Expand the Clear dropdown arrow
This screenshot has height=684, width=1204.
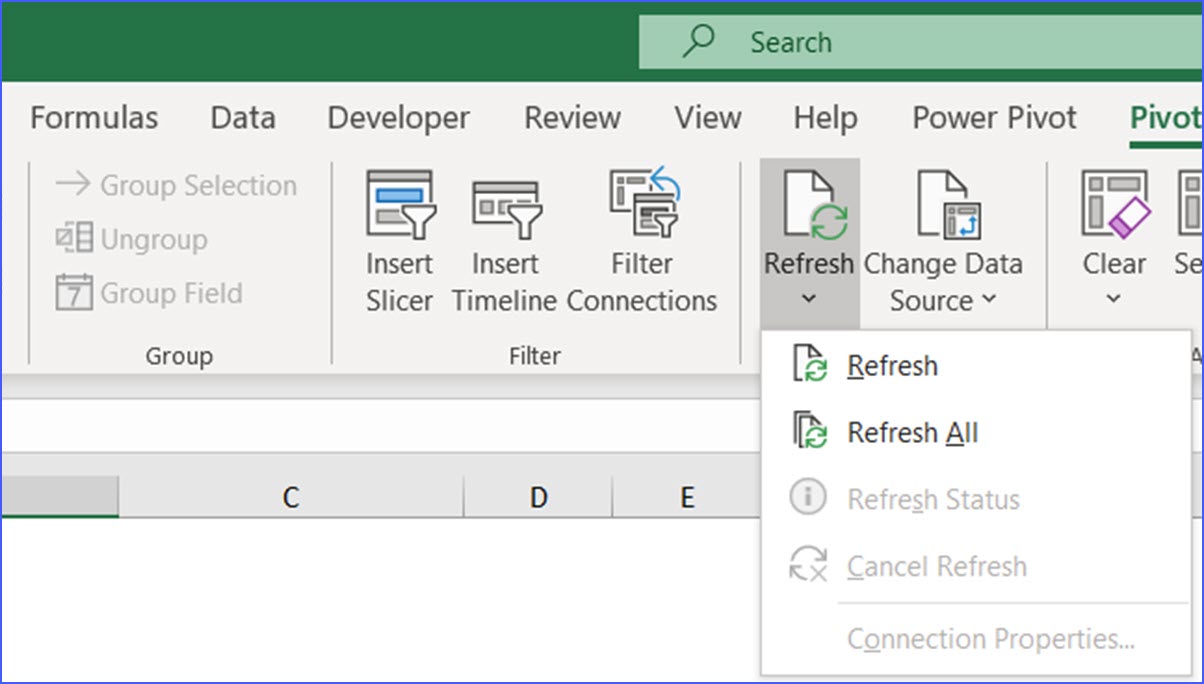(1113, 299)
